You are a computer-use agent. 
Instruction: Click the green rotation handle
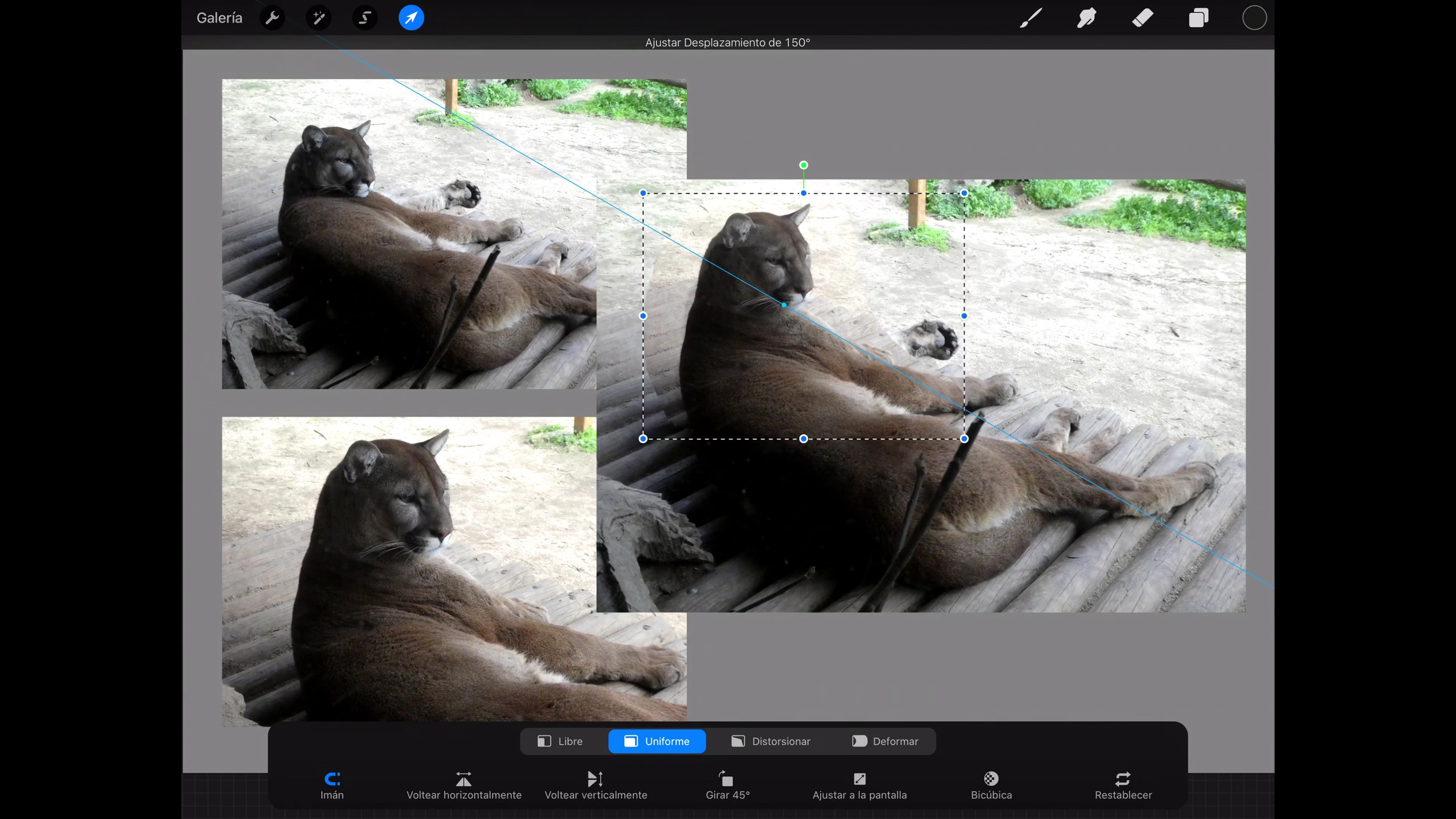pyautogui.click(x=804, y=165)
